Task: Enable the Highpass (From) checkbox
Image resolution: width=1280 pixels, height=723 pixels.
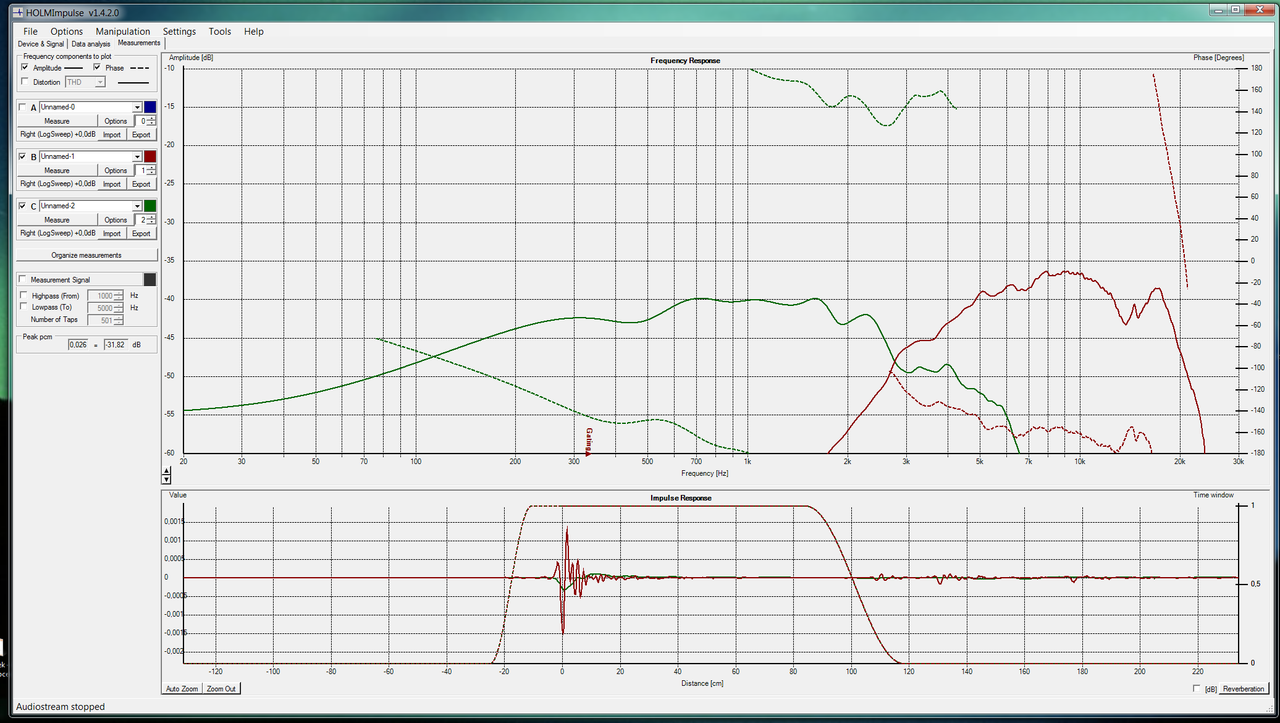Action: click(24, 296)
